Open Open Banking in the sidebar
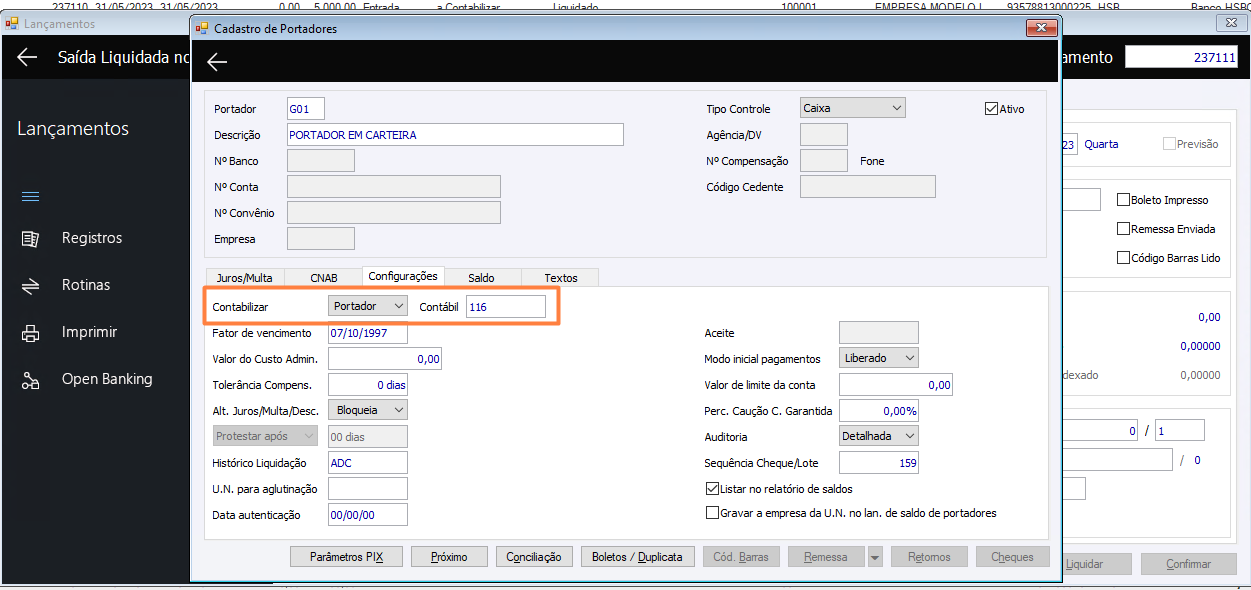The image size is (1251, 590). pos(107,380)
